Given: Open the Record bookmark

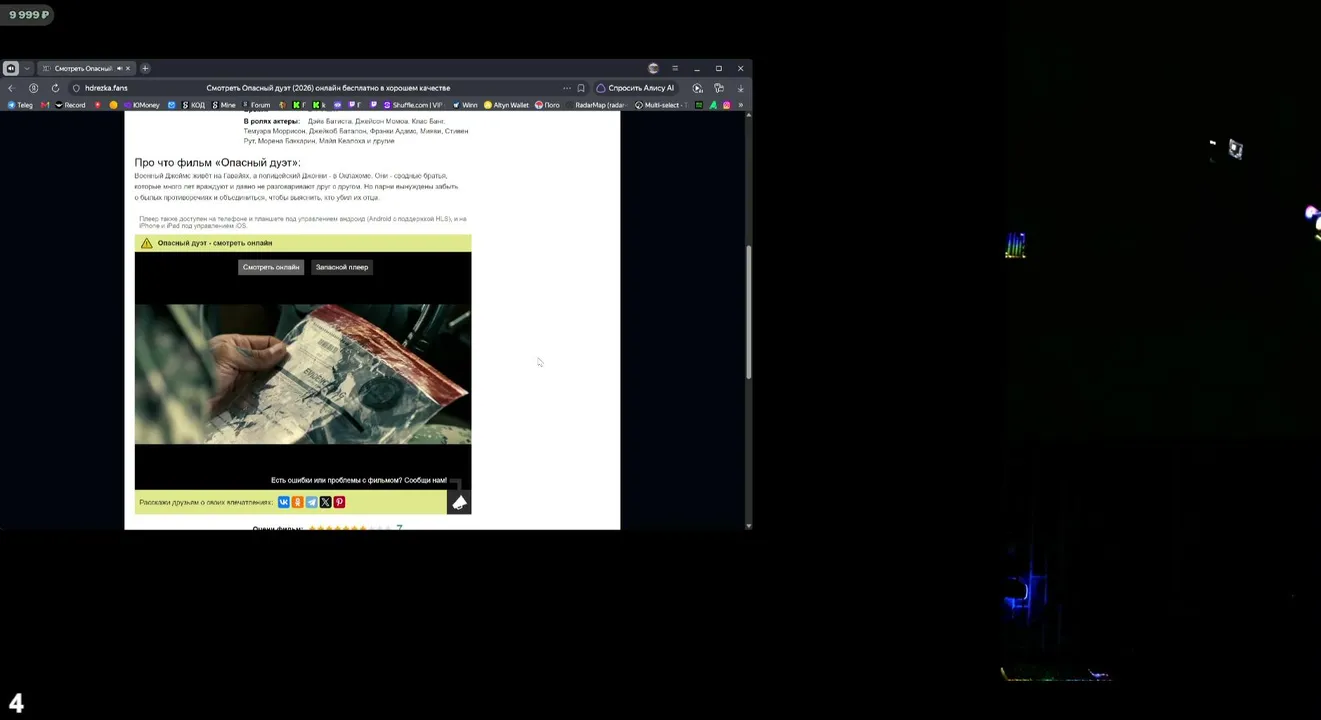Looking at the screenshot, I should tap(70, 105).
